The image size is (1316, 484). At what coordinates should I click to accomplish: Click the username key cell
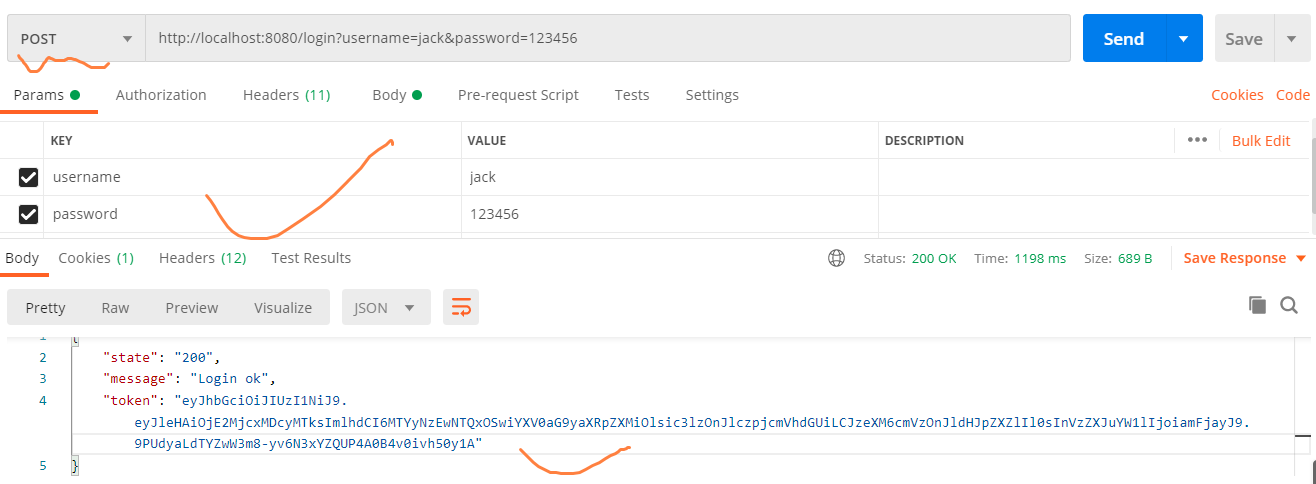252,177
